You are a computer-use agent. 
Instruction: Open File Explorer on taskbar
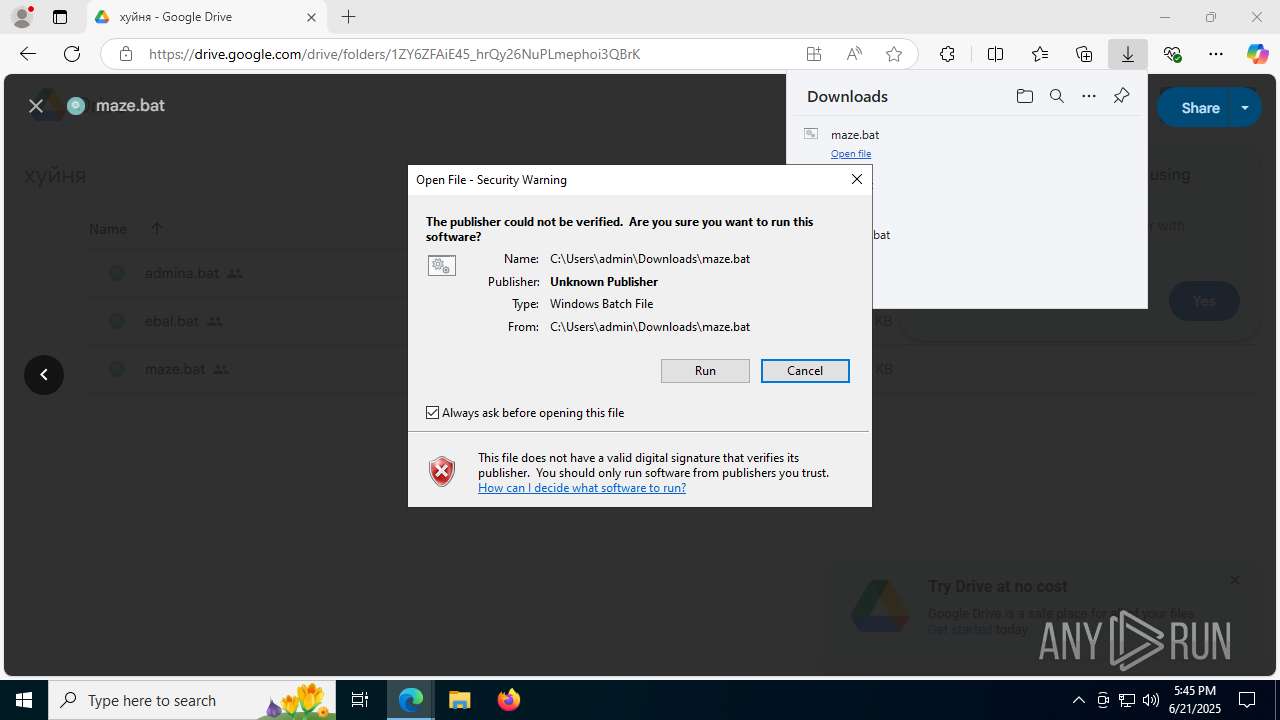point(459,700)
